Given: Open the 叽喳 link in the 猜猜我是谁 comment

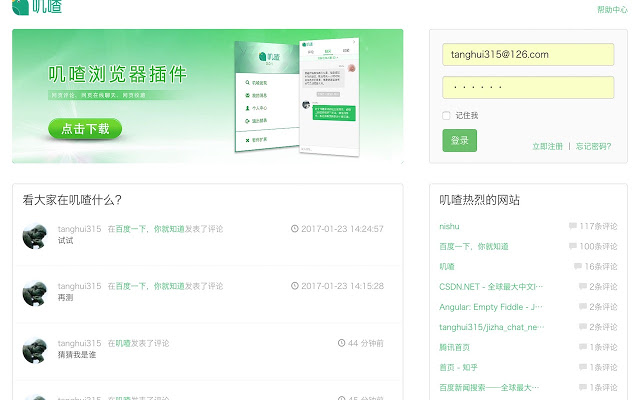Looking at the screenshot, I should [123, 343].
